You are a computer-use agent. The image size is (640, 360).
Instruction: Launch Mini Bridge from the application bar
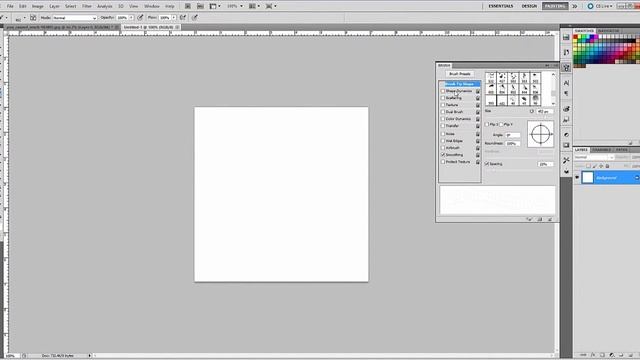(x=200, y=6)
